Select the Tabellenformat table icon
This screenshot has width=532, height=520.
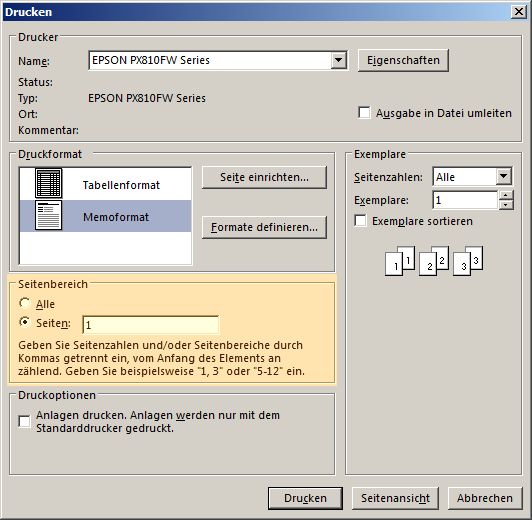pyautogui.click(x=49, y=184)
